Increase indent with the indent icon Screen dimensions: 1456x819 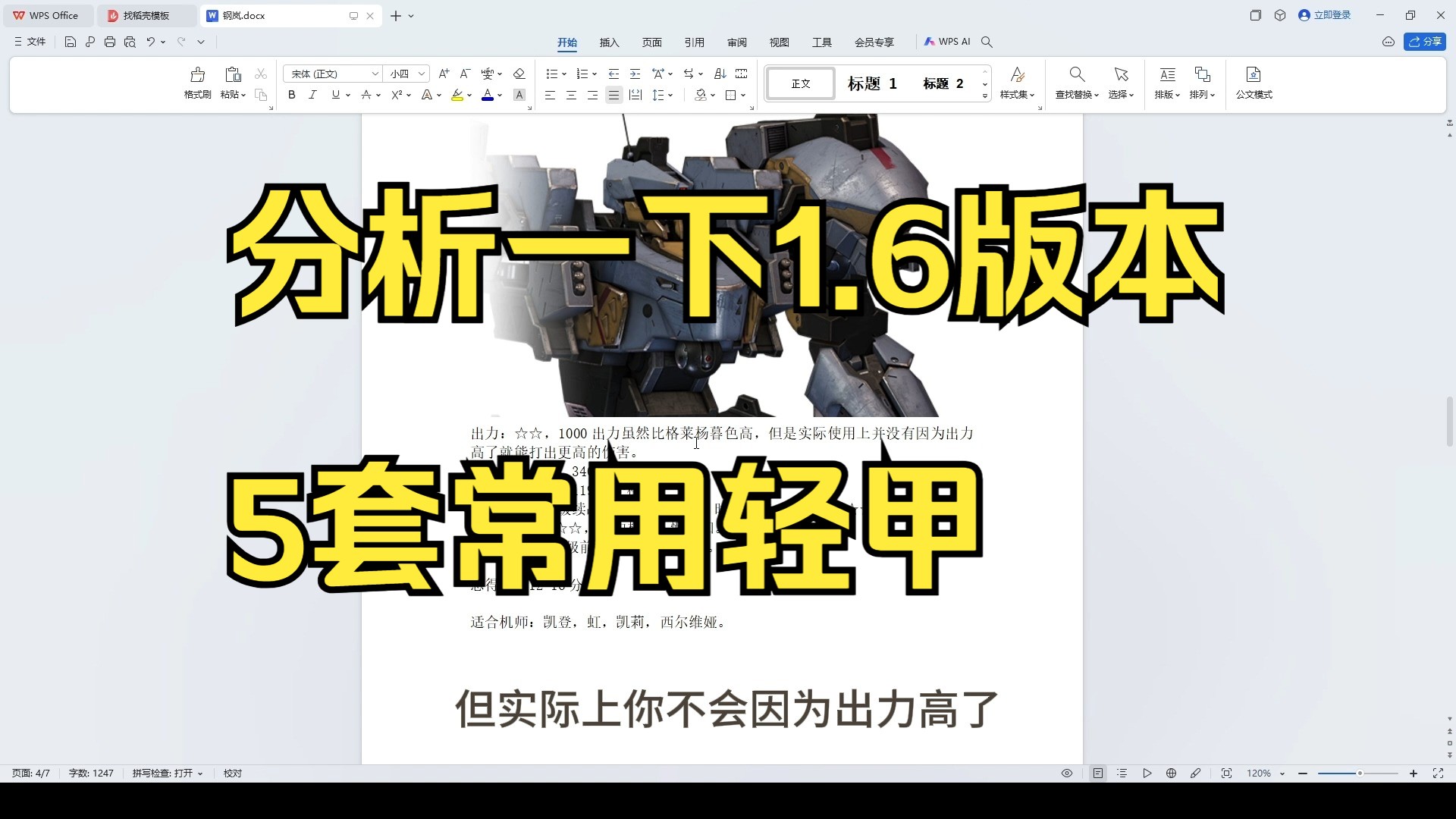tap(635, 74)
